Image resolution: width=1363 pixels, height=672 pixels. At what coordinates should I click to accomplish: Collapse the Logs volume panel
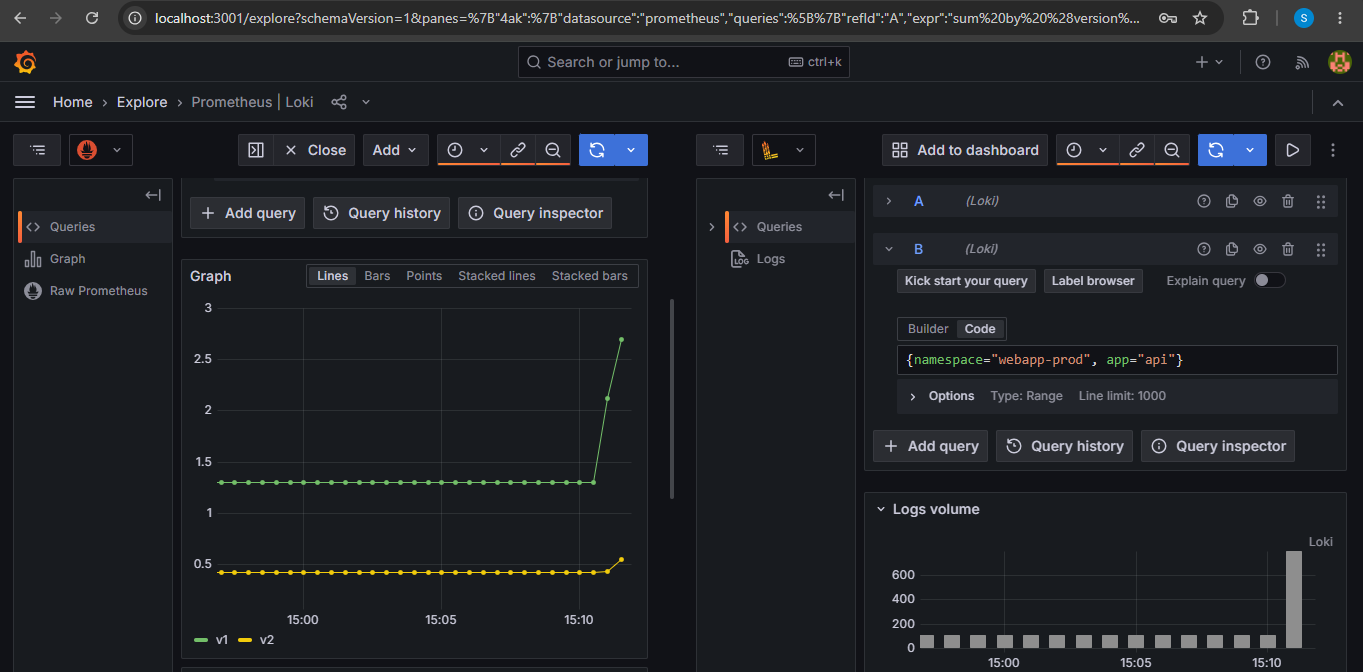[x=881, y=509]
